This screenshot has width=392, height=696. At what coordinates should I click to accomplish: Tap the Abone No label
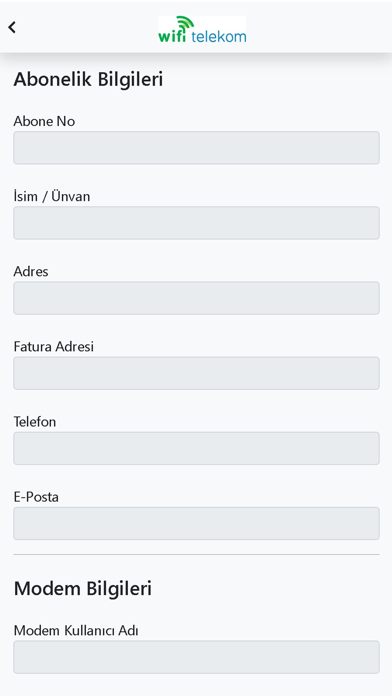click(x=44, y=121)
